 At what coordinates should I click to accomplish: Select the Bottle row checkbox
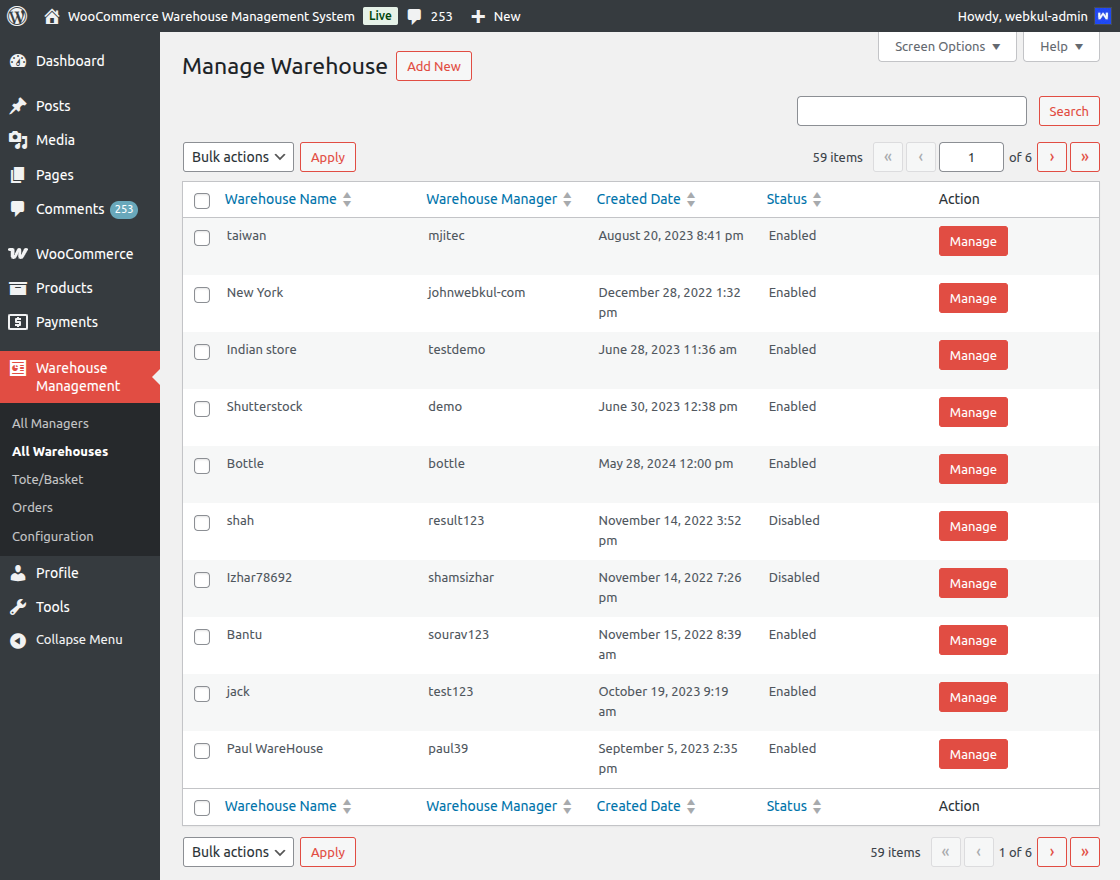pyautogui.click(x=202, y=466)
